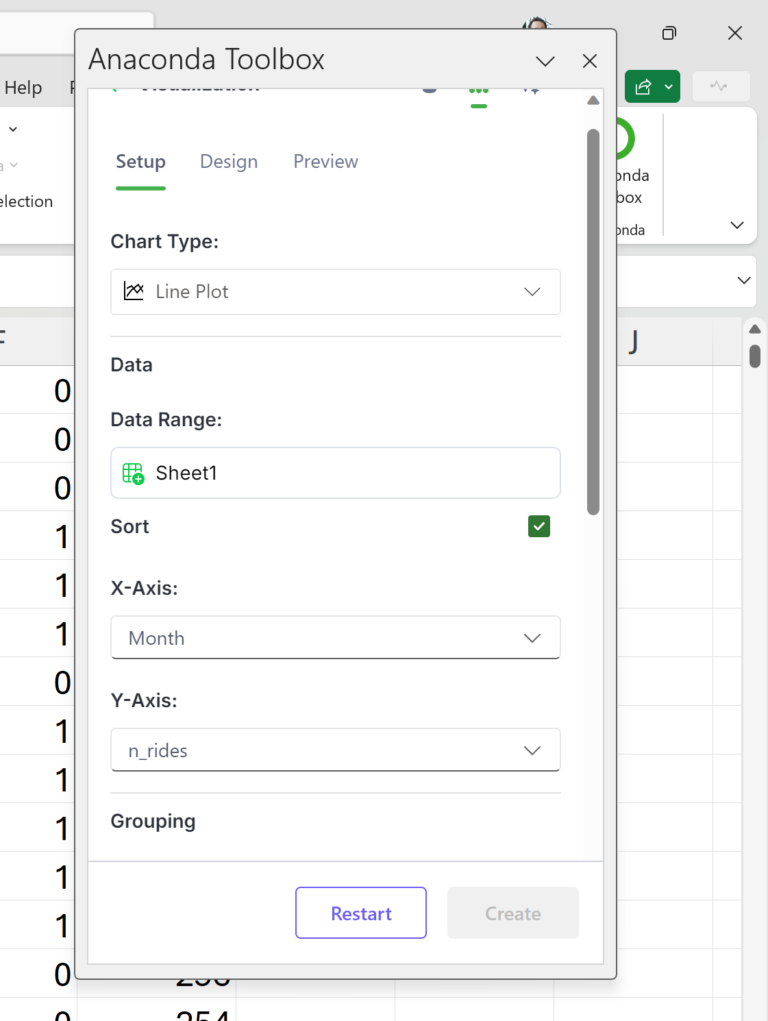Open the Toolbox pane options chevron

point(545,61)
